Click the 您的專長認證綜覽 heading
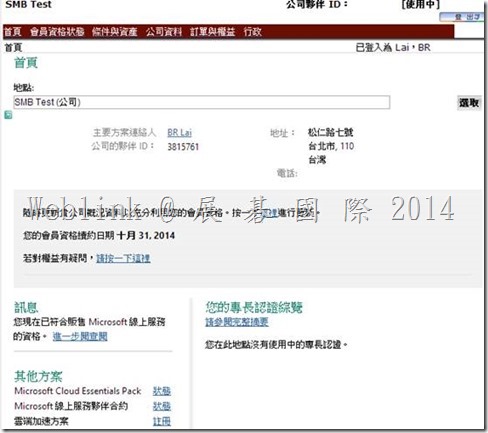 pyautogui.click(x=254, y=307)
